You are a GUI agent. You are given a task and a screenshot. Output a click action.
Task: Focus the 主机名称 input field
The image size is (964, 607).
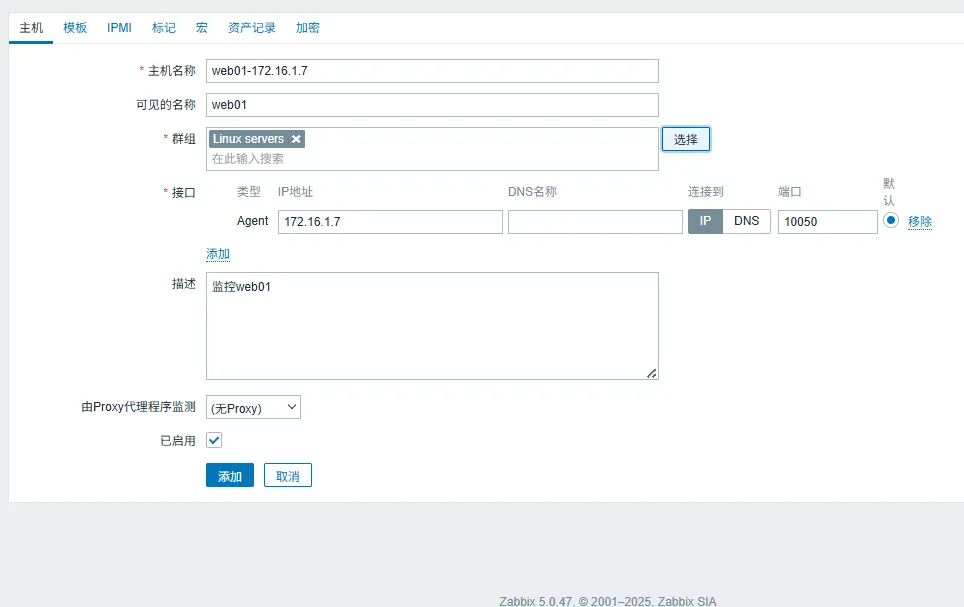point(432,71)
